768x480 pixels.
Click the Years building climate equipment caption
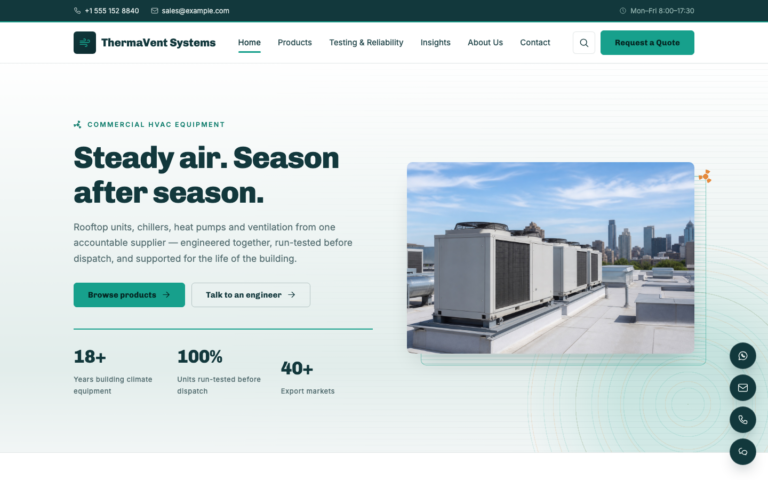pyautogui.click(x=113, y=385)
